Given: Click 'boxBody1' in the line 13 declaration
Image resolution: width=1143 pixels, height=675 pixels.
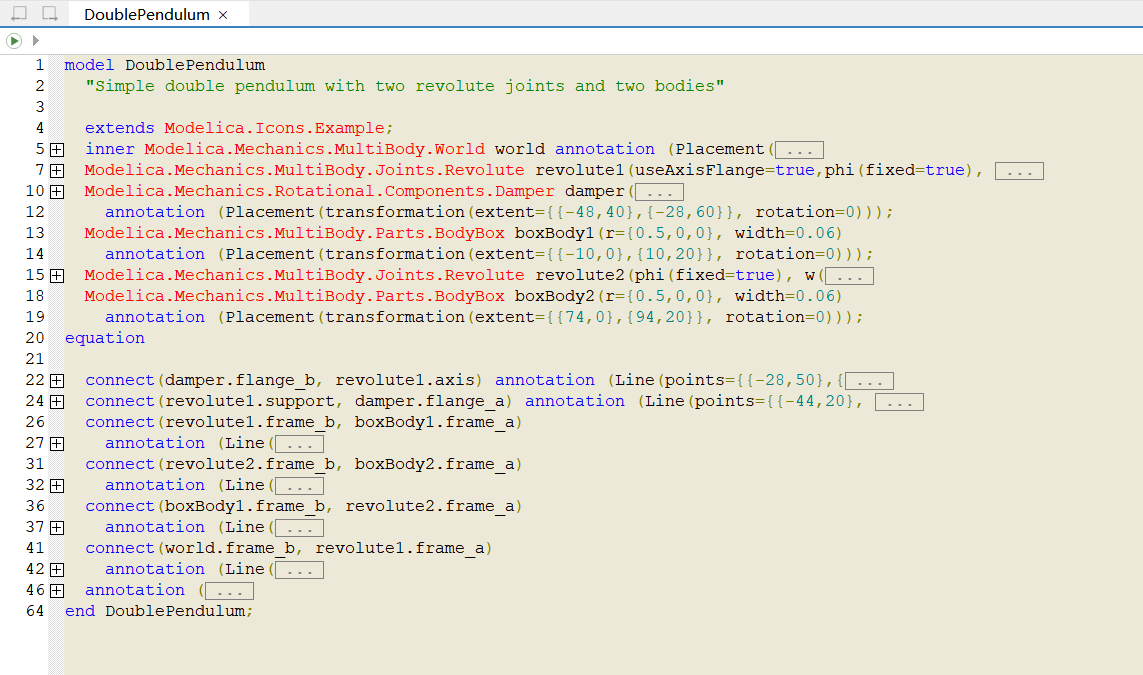Looking at the screenshot, I should coord(554,233).
